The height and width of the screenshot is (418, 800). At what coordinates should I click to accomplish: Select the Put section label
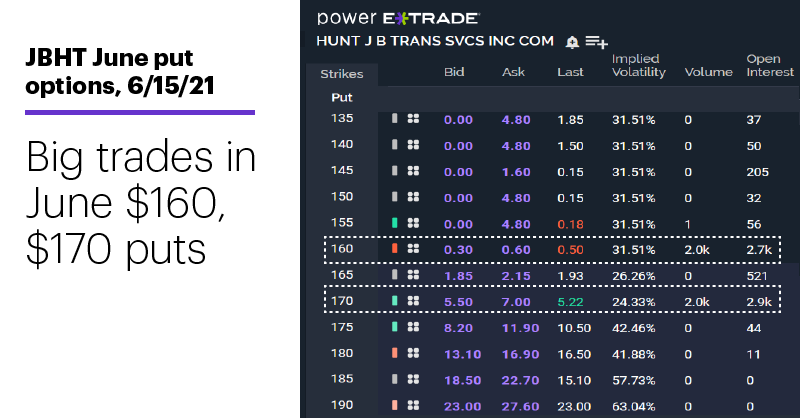[342, 97]
